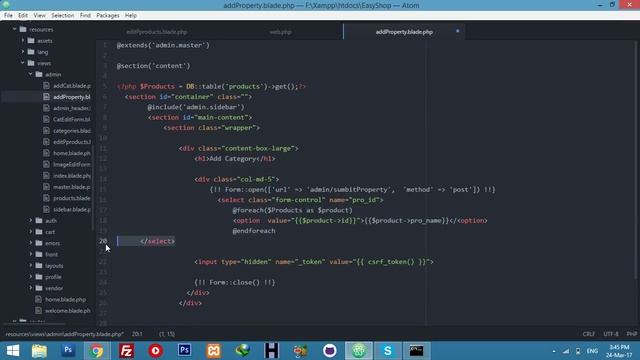Expand the errors folder
Viewport: 640px width, 360px height.
[31, 243]
